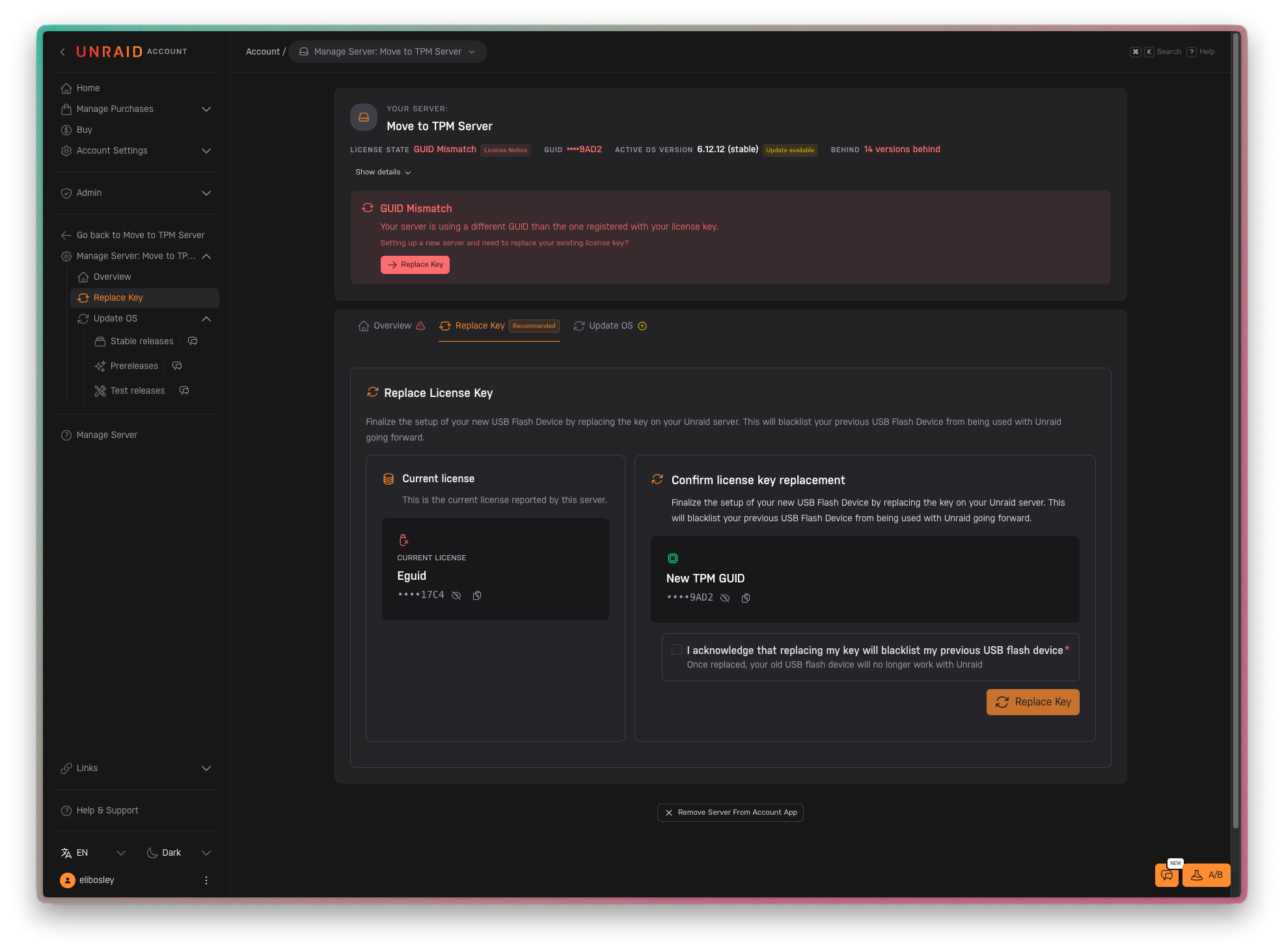Open the user menu dots next to elibosley
Screen dimensions: 1284x952
click(x=206, y=880)
